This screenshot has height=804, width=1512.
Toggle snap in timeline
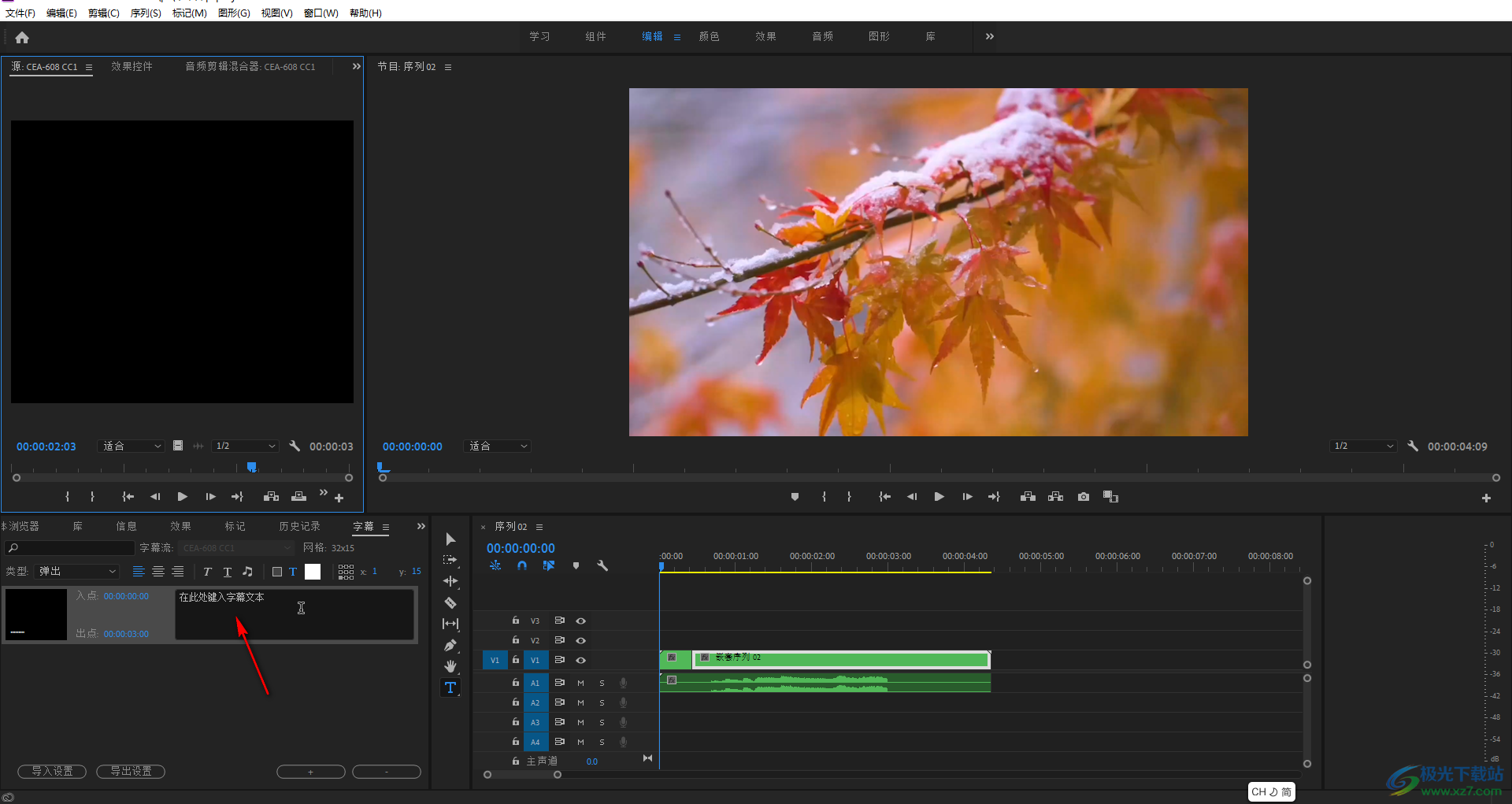click(x=522, y=565)
